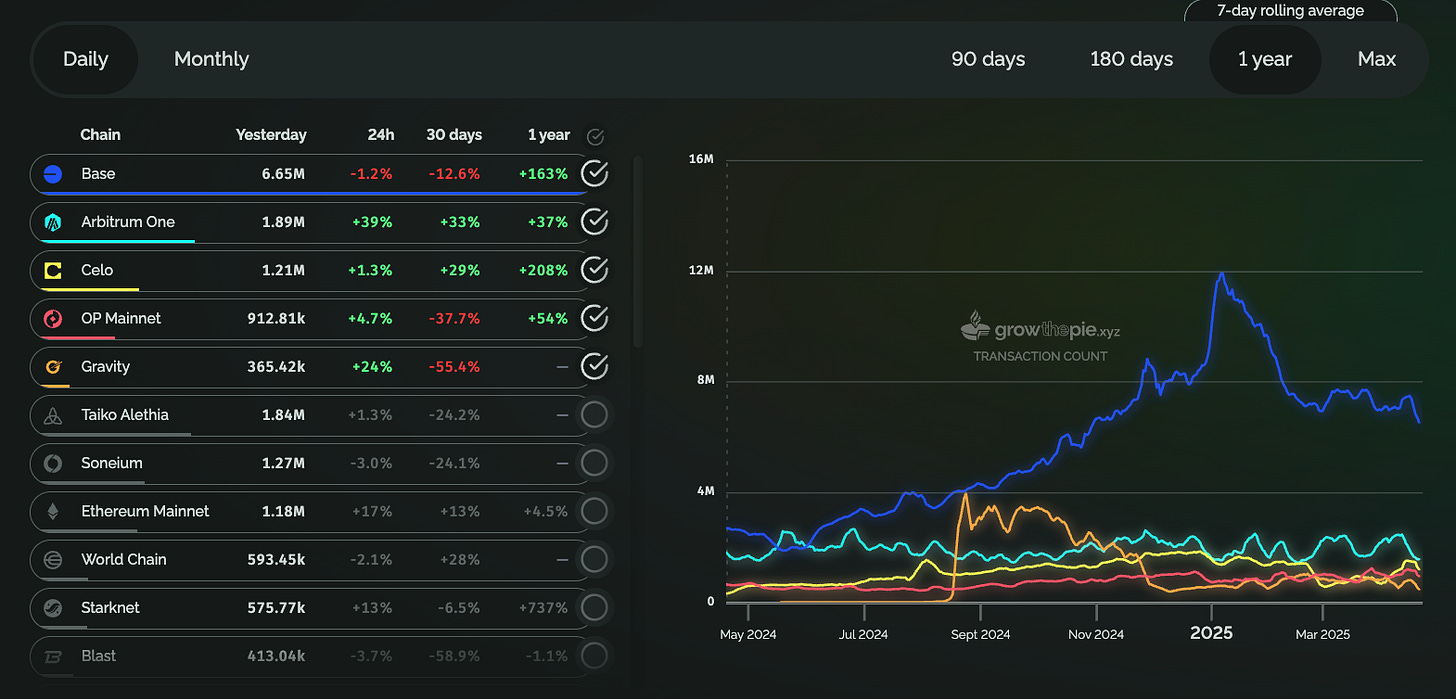Click Starknet's +737% one-year change
Screen dimensions: 1456x699
544,608
